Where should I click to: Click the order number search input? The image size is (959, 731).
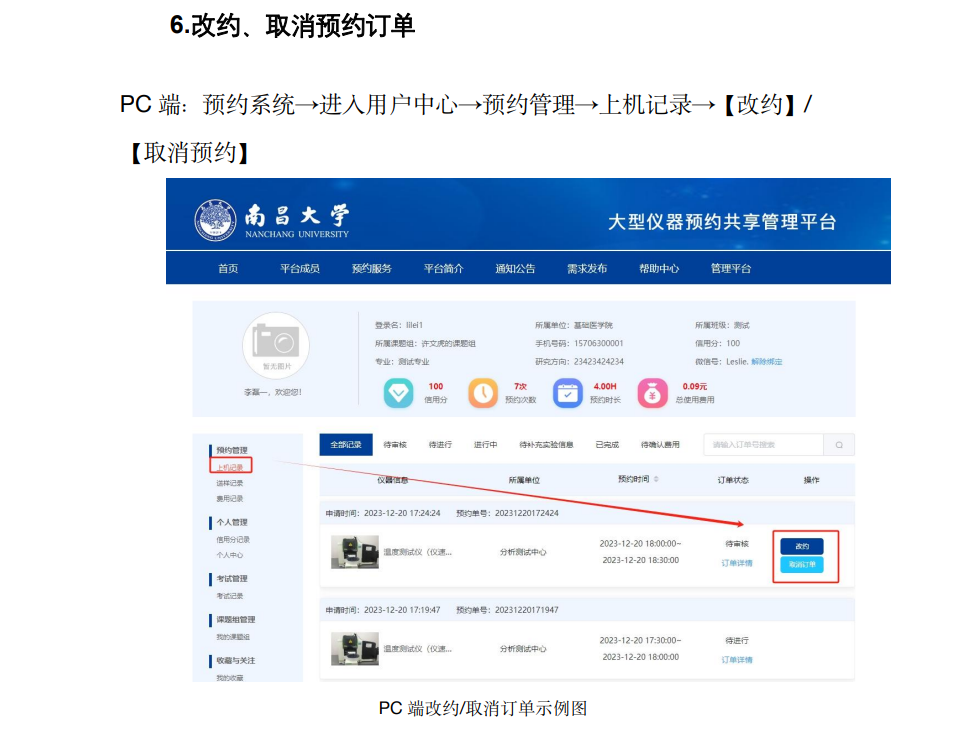pyautogui.click(x=763, y=445)
